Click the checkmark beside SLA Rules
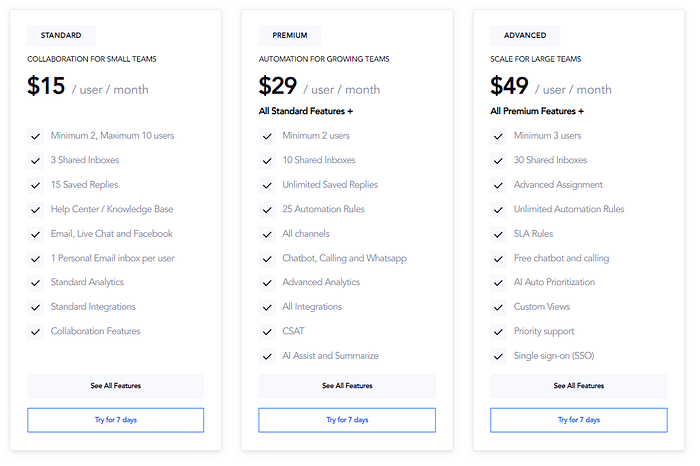The width and height of the screenshot is (700, 466). click(x=498, y=234)
